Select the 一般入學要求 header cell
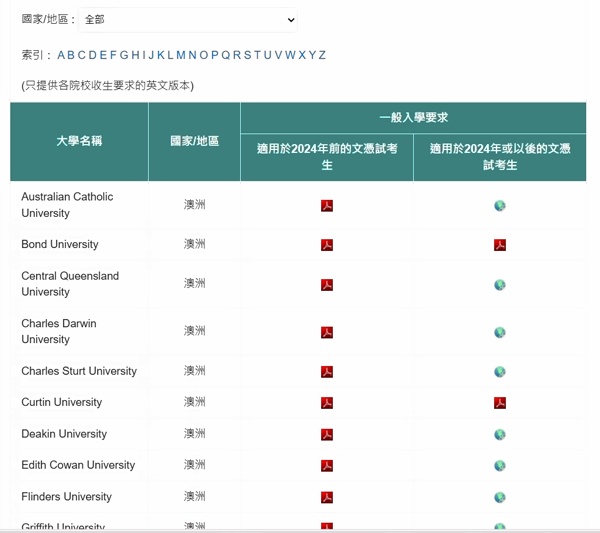600x533 pixels. (x=413, y=118)
